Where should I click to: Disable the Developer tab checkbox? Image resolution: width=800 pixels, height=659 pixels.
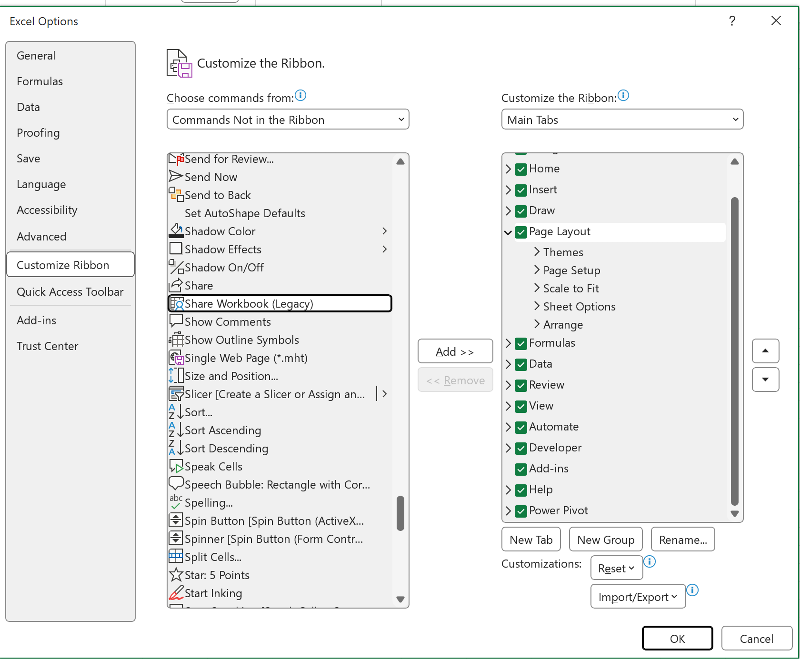(521, 448)
